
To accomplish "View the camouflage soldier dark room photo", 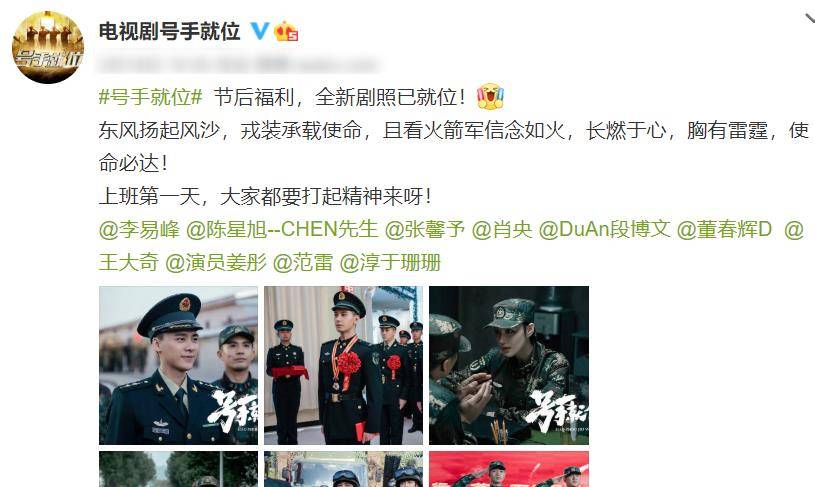I will click(509, 365).
